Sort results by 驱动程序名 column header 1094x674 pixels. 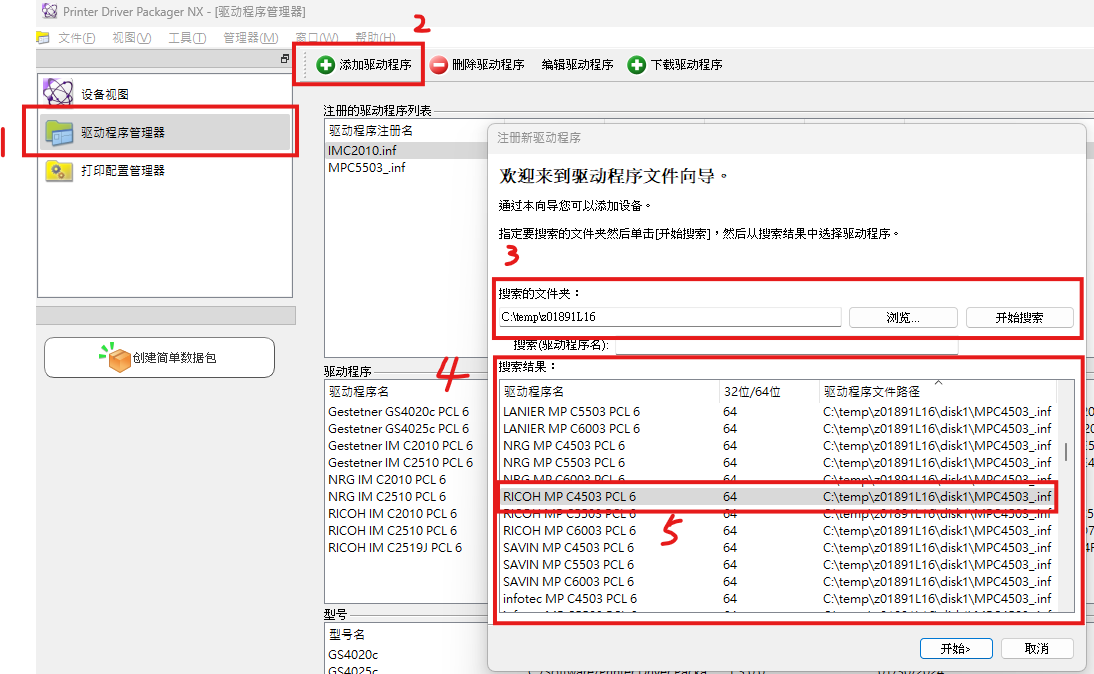(x=608, y=391)
